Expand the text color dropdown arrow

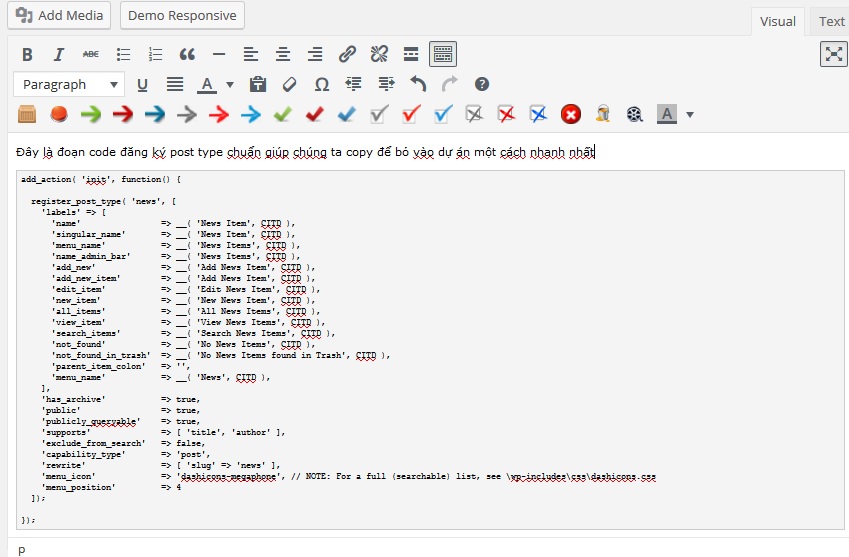(230, 84)
